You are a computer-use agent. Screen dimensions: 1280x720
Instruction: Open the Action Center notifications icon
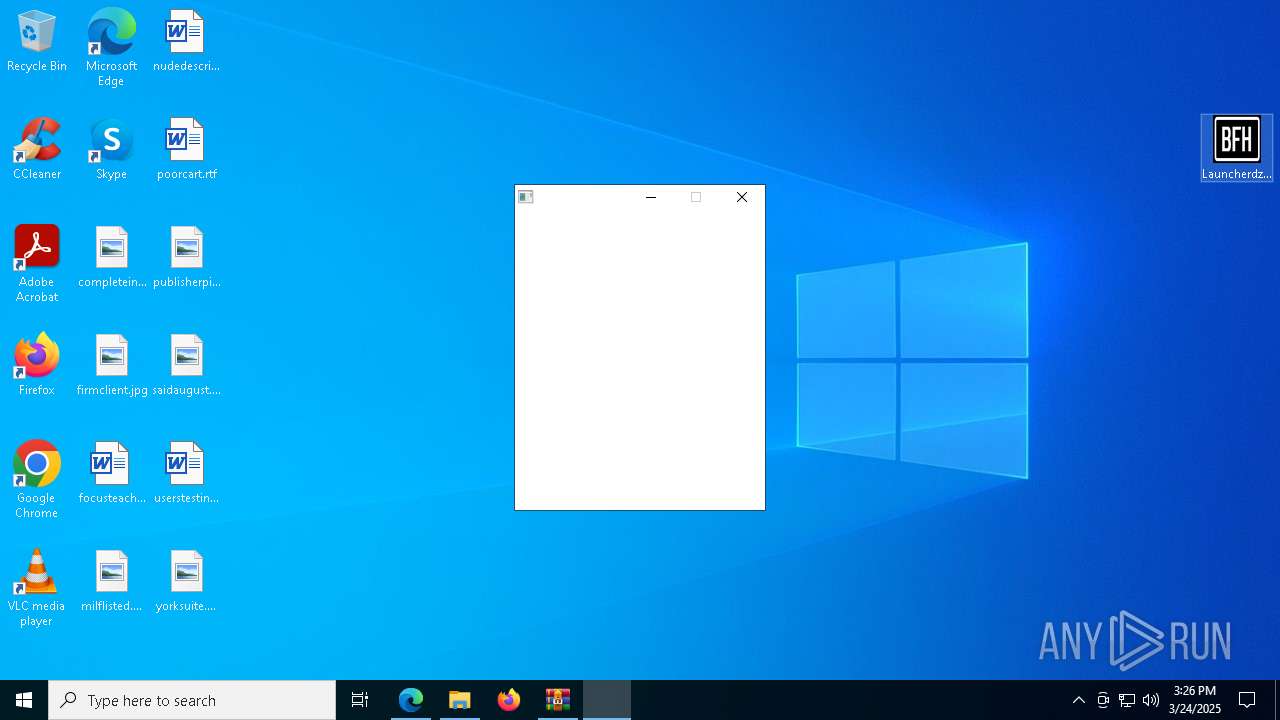(x=1247, y=700)
